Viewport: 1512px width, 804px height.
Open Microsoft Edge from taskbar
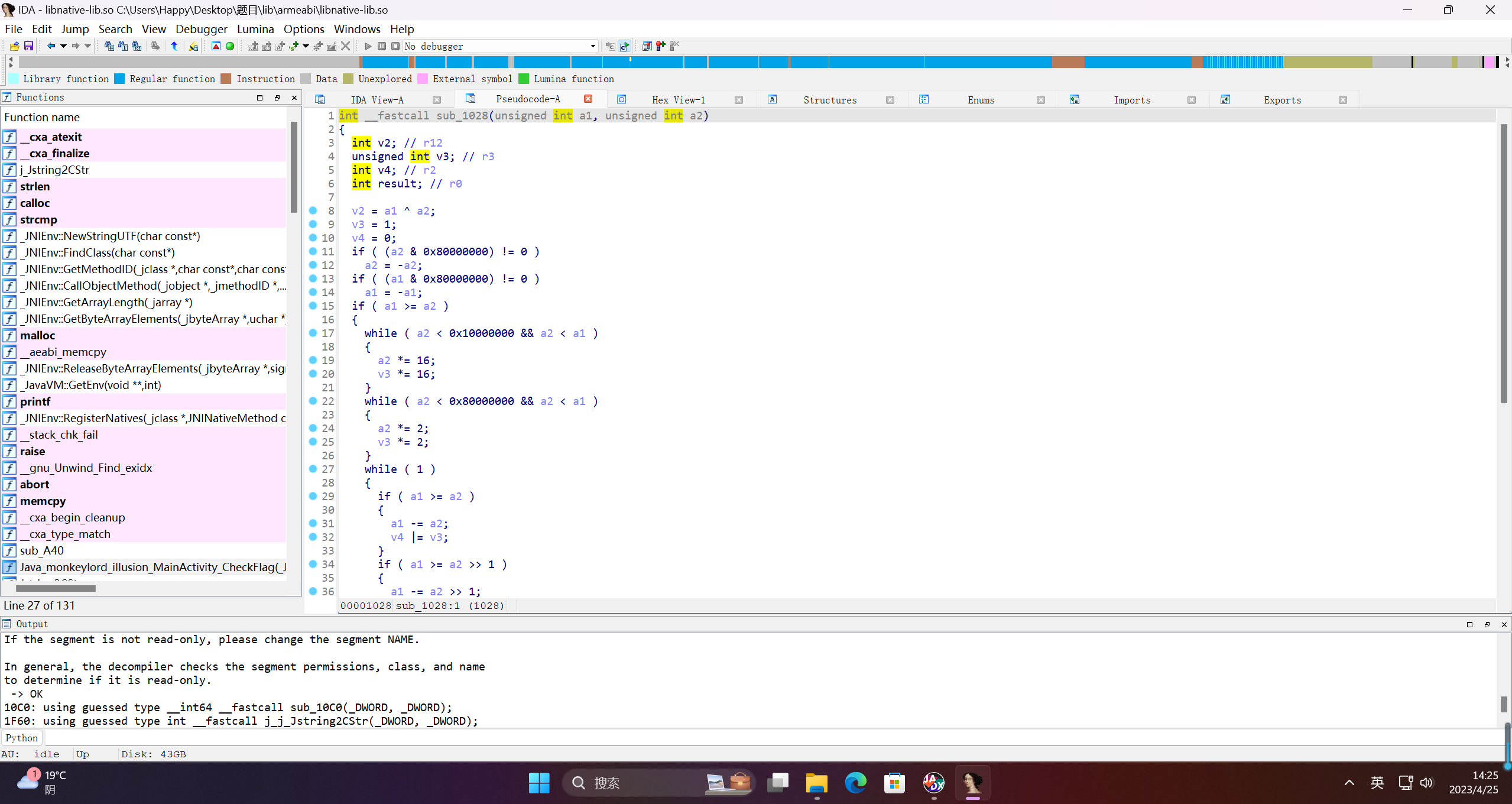tap(855, 783)
